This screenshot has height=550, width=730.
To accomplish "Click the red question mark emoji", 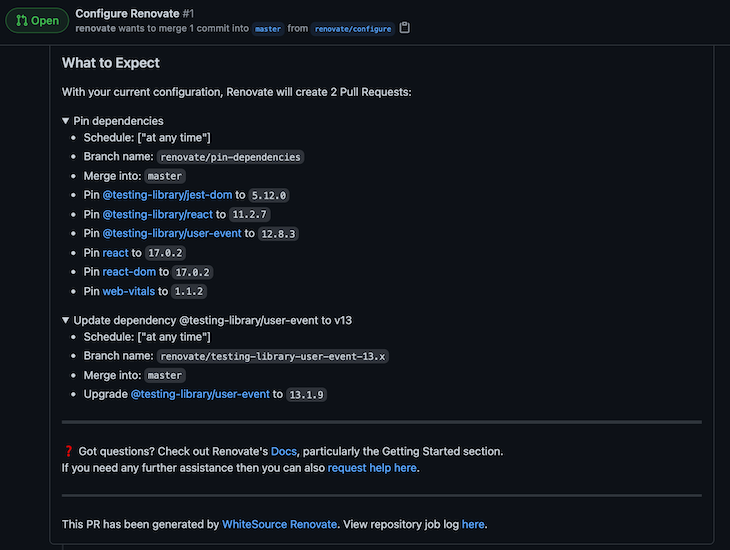I will tap(68, 451).
